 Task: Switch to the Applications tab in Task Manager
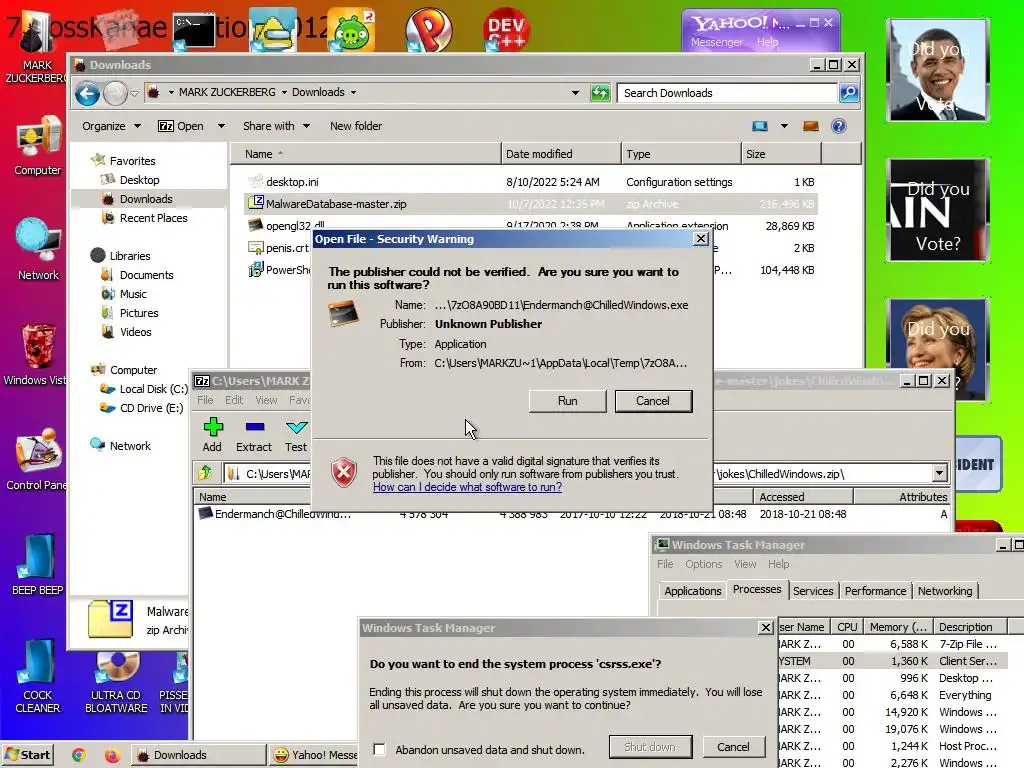tap(692, 590)
